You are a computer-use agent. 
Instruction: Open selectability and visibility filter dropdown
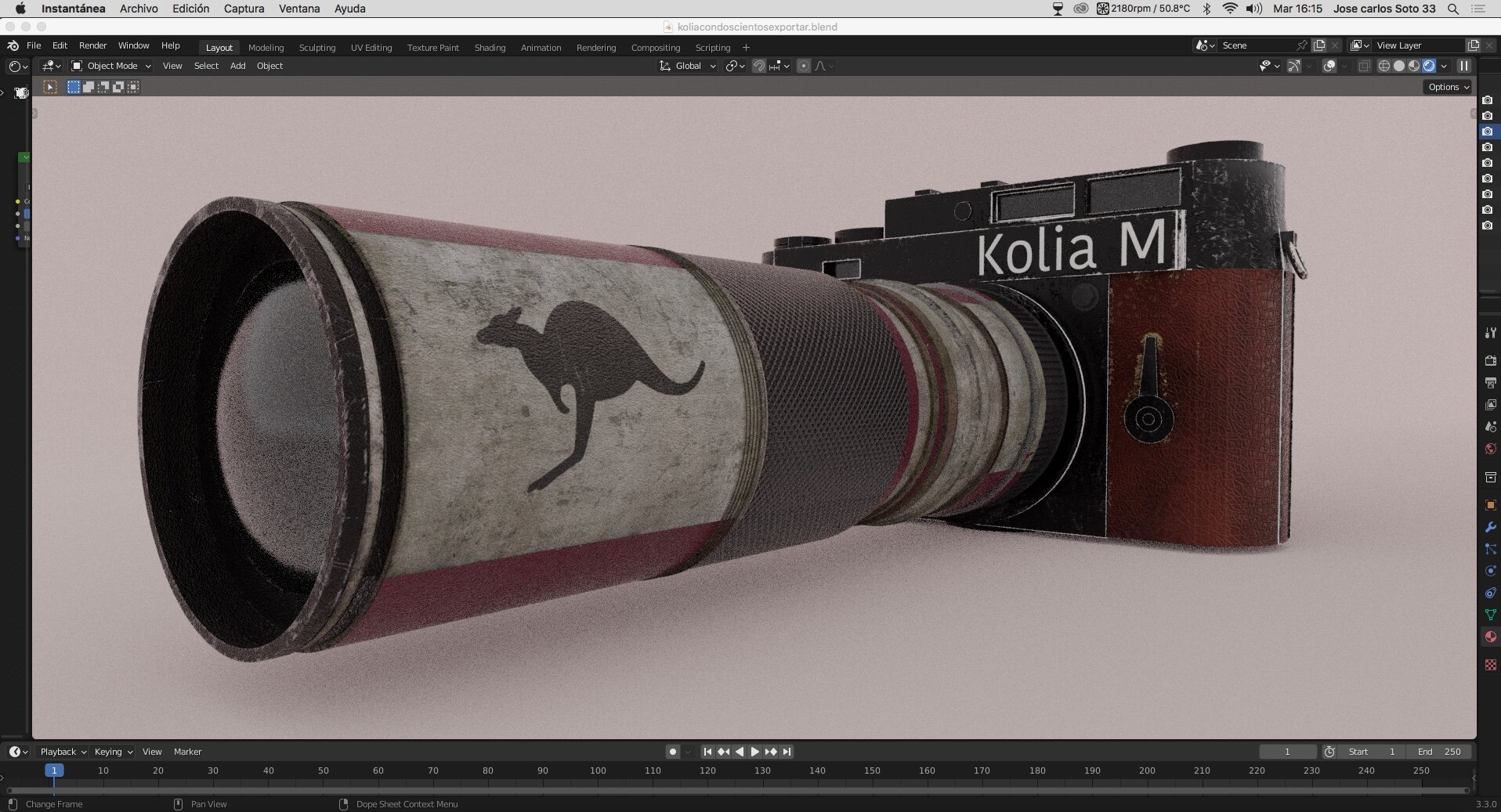click(1269, 66)
